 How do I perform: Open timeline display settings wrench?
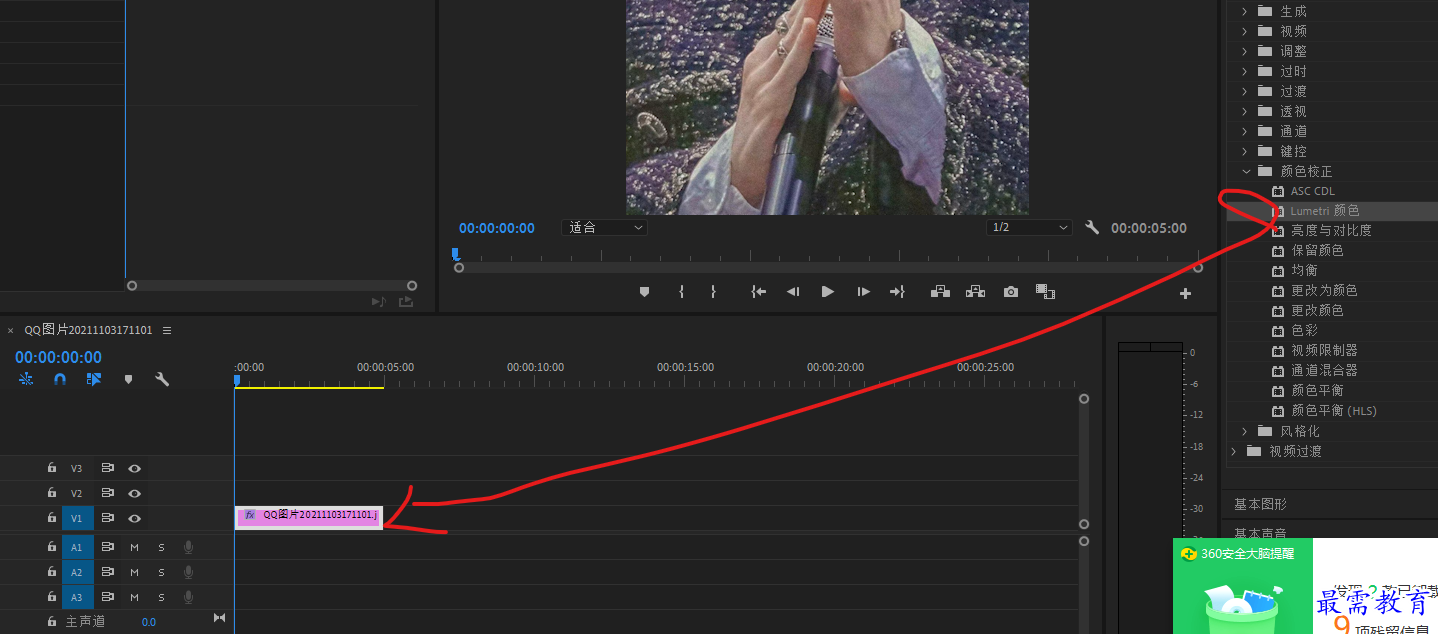click(x=162, y=380)
